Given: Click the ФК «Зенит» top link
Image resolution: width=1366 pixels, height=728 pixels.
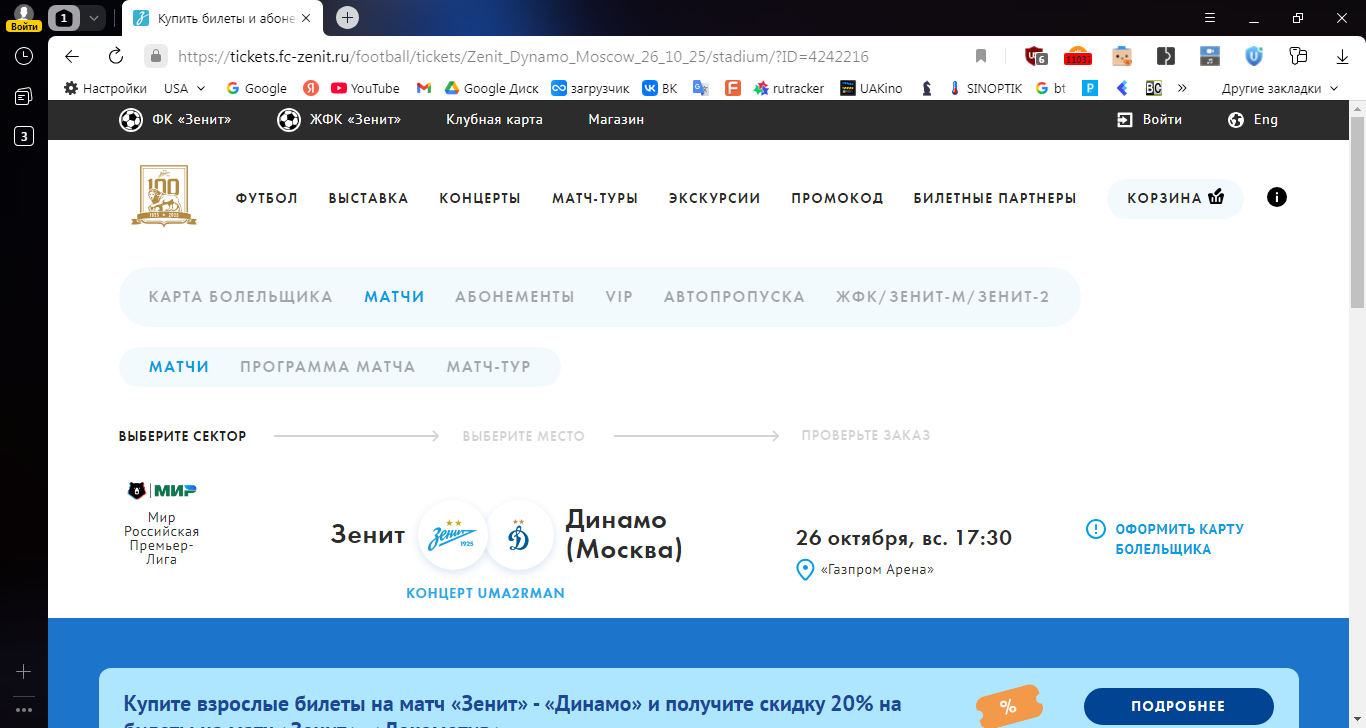Looking at the screenshot, I should pyautogui.click(x=175, y=120).
